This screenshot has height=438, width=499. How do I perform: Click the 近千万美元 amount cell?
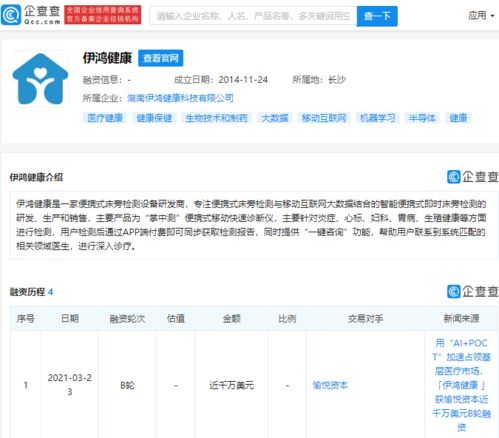point(231,385)
